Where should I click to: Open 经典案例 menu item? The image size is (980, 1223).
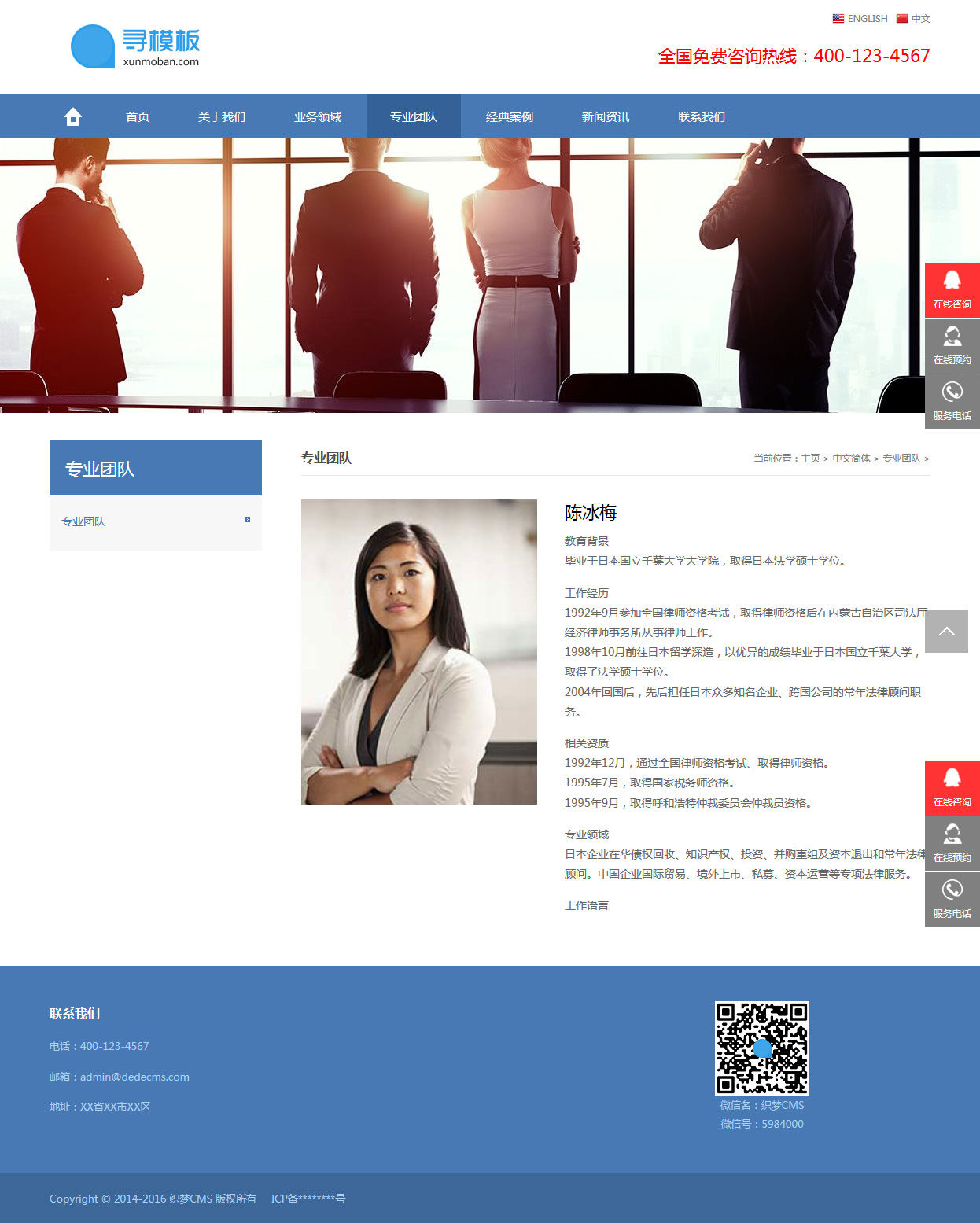coord(510,116)
